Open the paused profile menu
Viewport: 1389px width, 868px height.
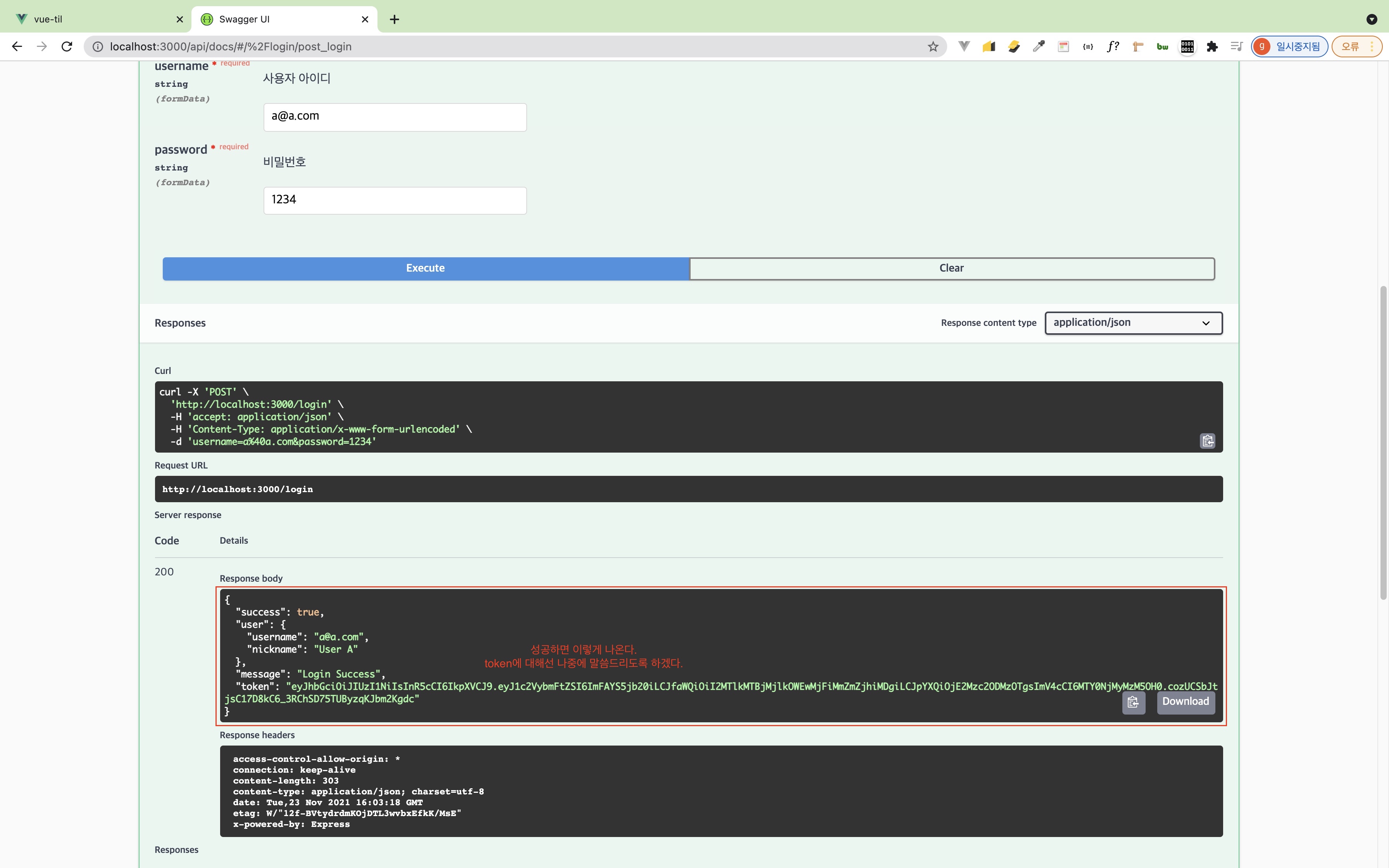(x=1289, y=46)
